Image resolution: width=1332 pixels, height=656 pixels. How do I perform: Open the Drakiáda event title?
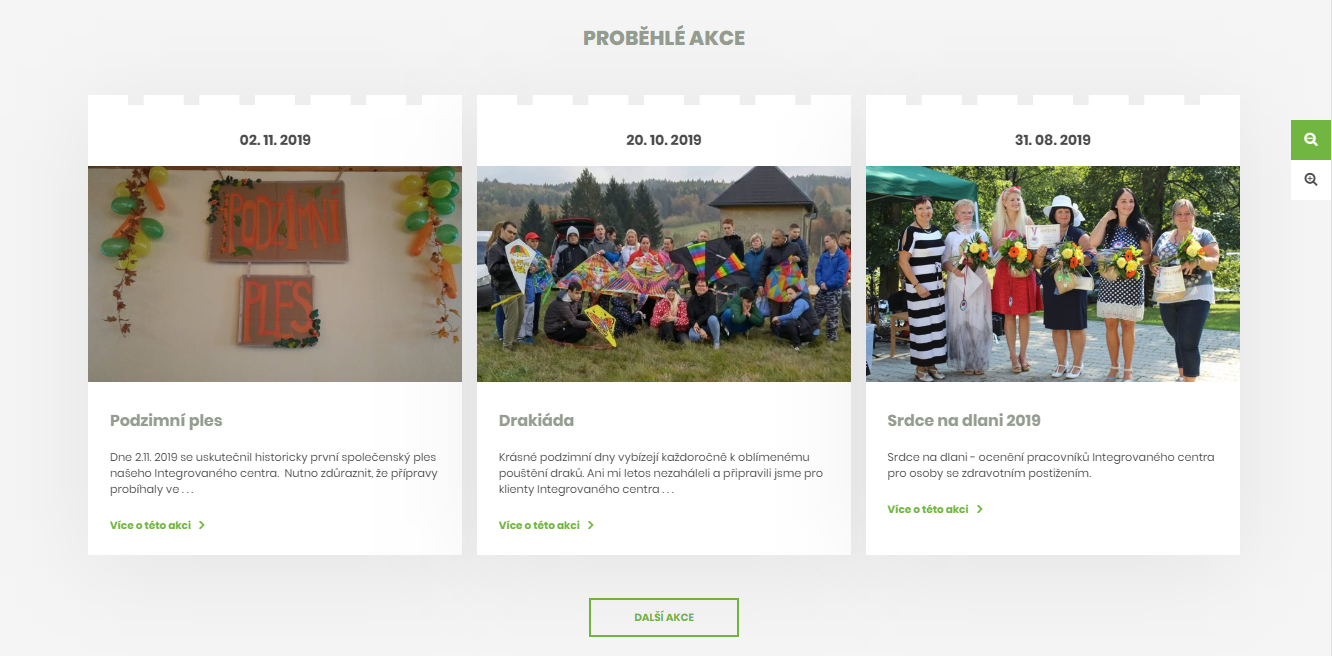pos(536,420)
